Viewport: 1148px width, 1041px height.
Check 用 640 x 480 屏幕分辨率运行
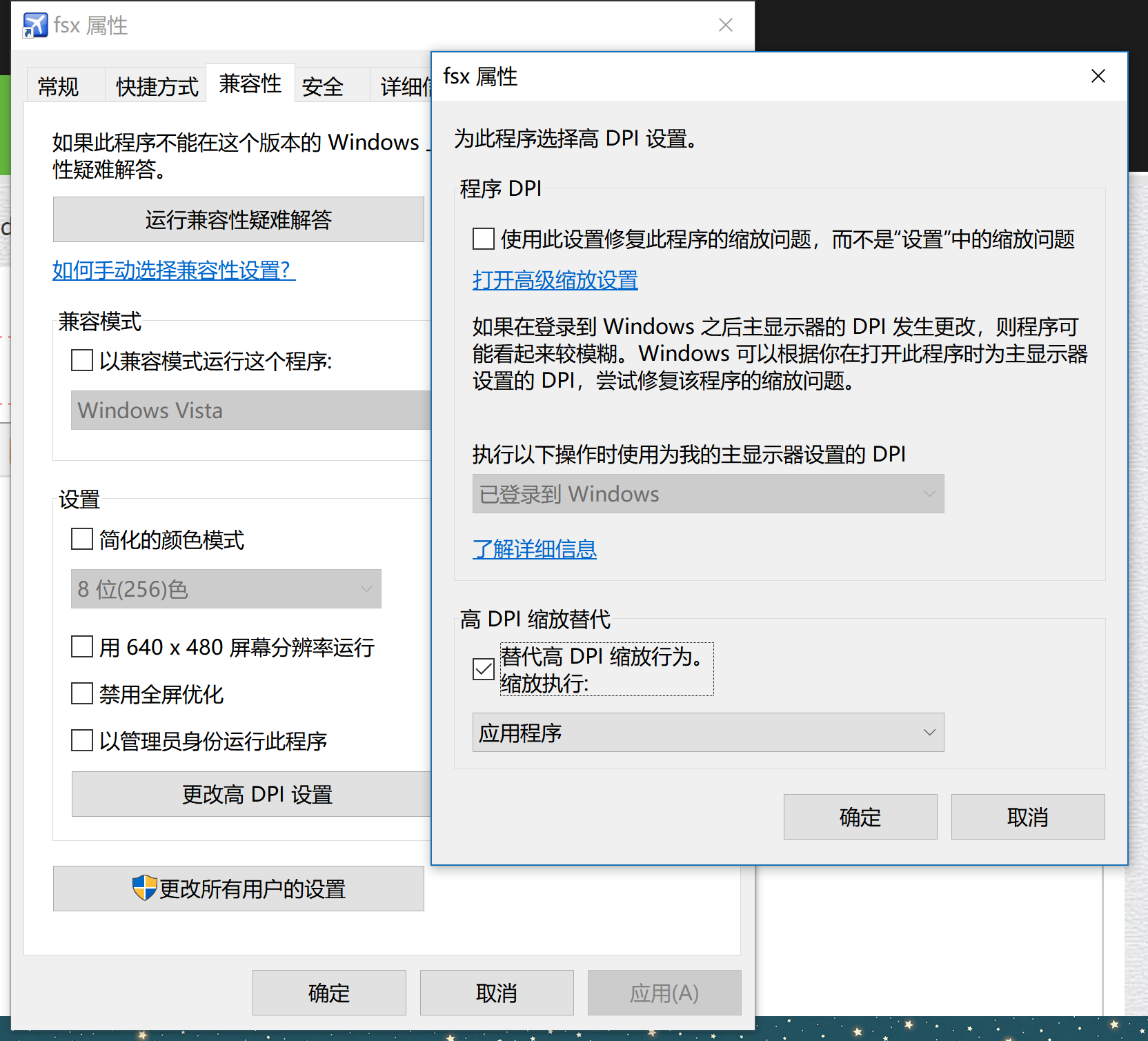pos(82,646)
